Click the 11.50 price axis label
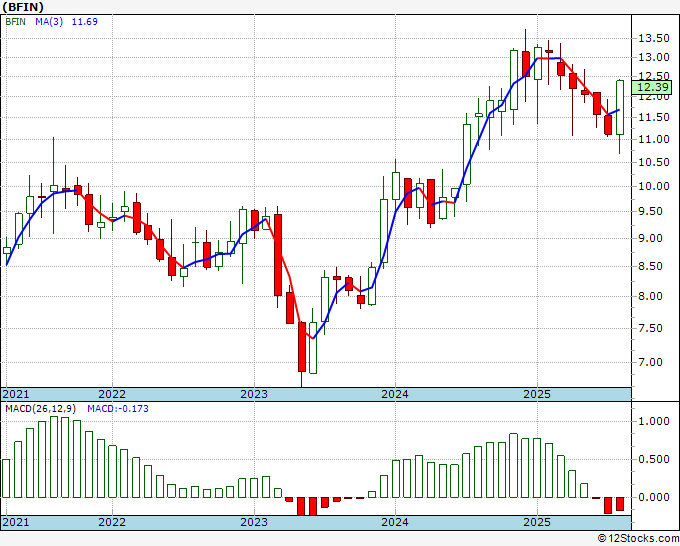The width and height of the screenshot is (680, 546). 654,117
